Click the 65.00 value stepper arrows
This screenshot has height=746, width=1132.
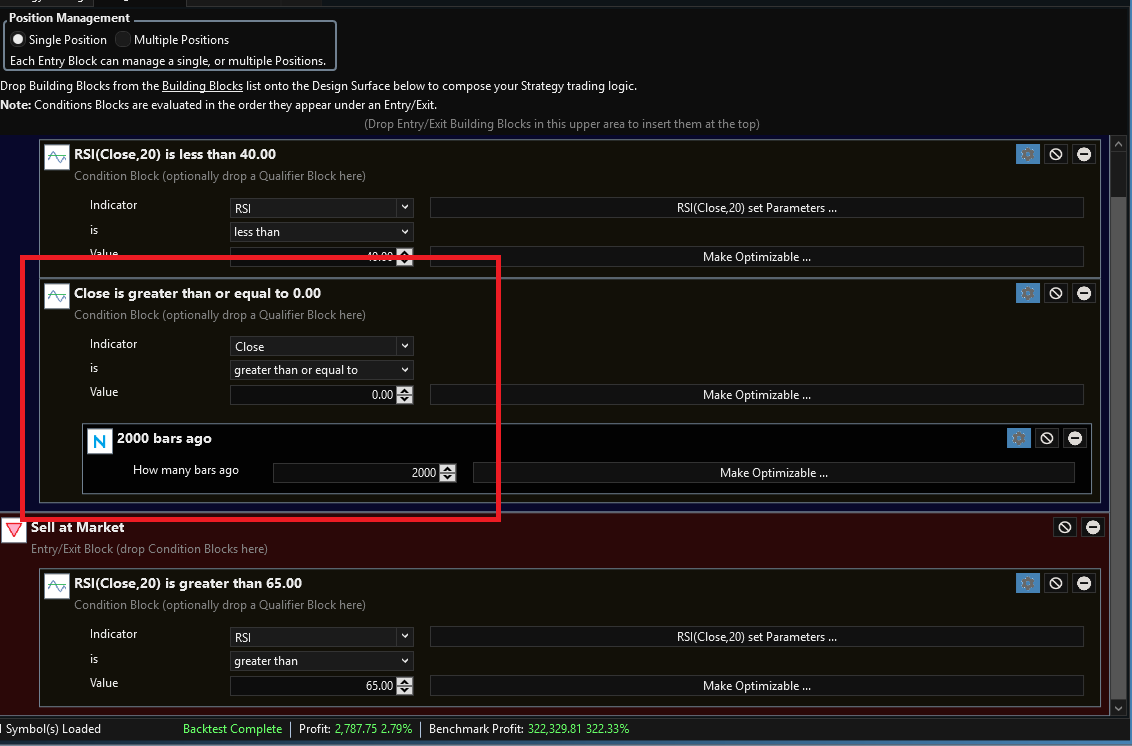pos(404,686)
